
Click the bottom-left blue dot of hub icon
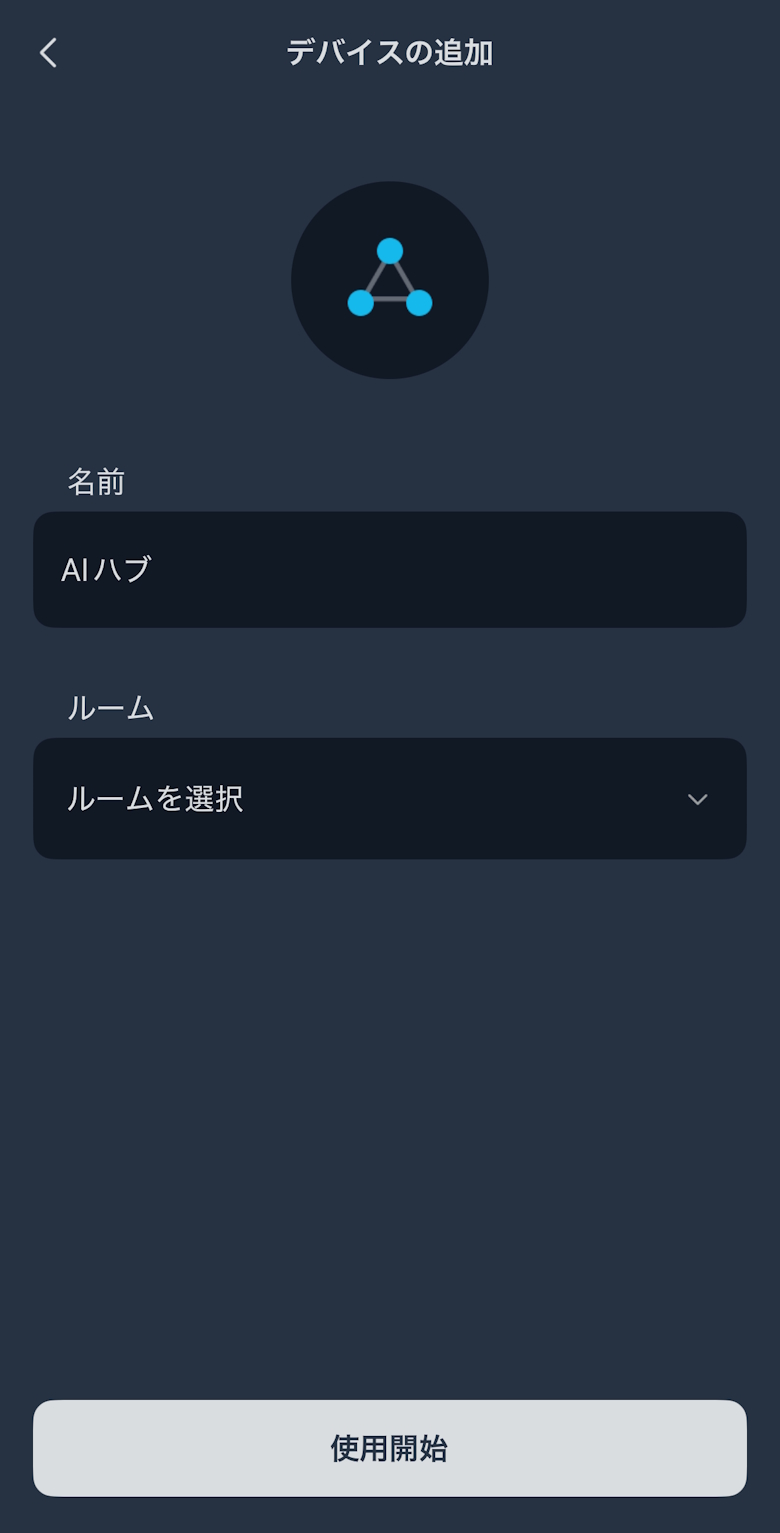[x=361, y=302]
